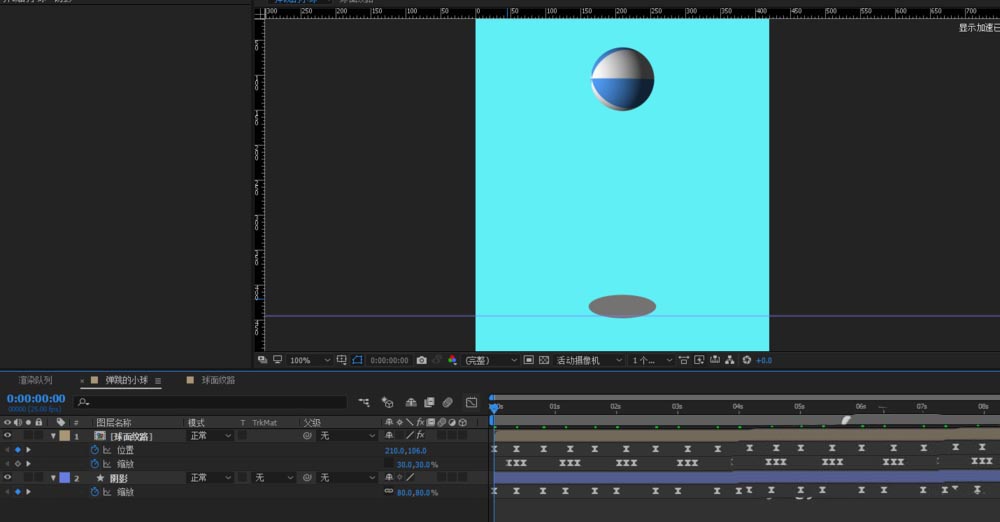Collapse the 球面纹路 layer properties
Screen dimensions: 1000x522
click(x=54, y=436)
